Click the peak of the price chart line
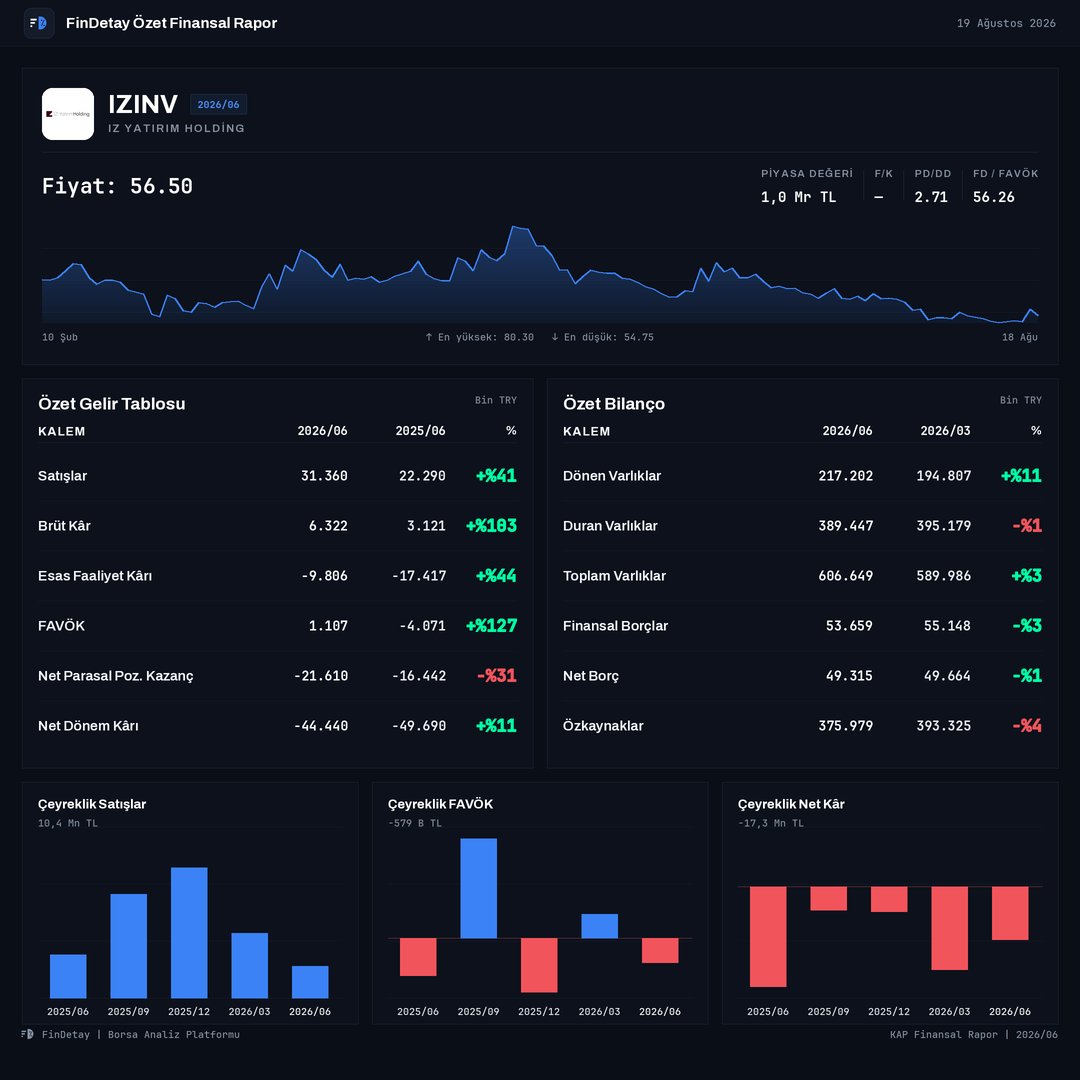Screen dimensions: 1080x1080 514,227
